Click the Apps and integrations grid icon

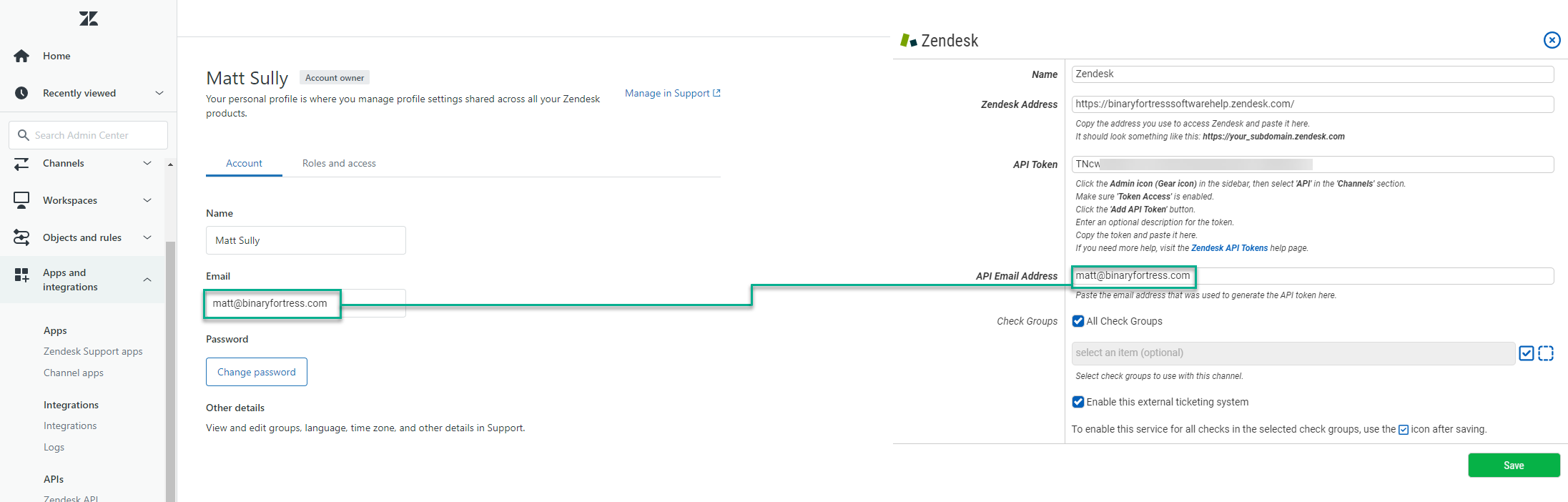(21, 275)
